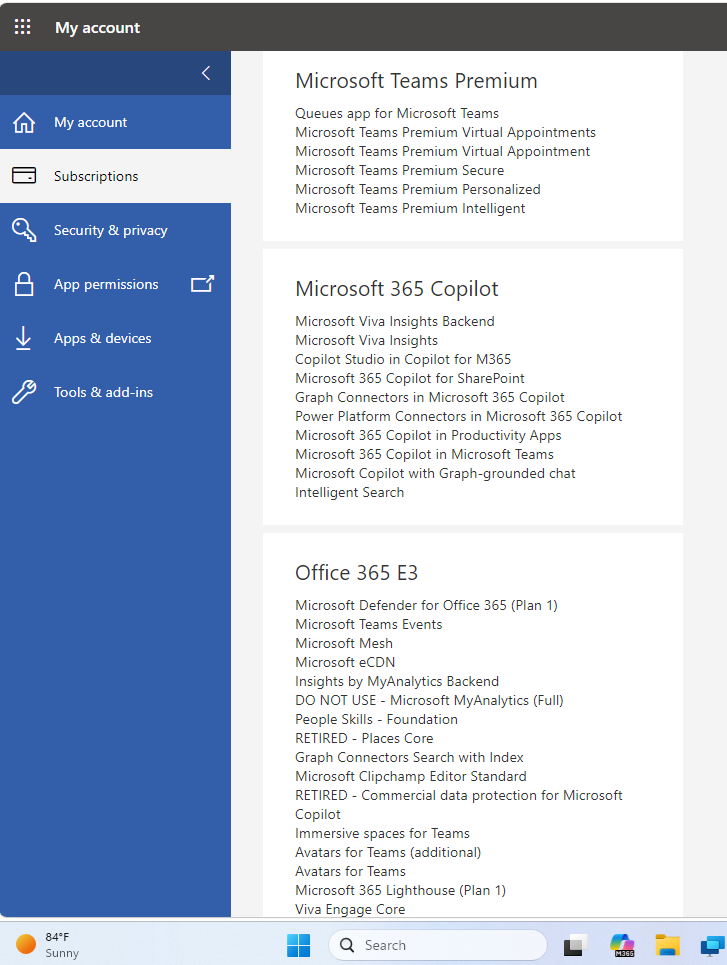Open the Subscriptions page

[x=115, y=176]
